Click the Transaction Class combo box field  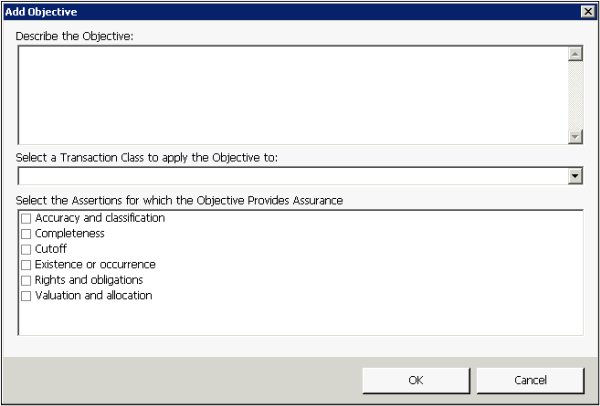(290, 176)
